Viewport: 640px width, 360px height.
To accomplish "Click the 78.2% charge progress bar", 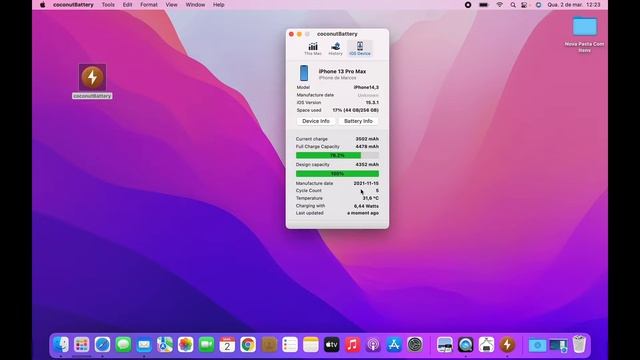I will 337,156.
